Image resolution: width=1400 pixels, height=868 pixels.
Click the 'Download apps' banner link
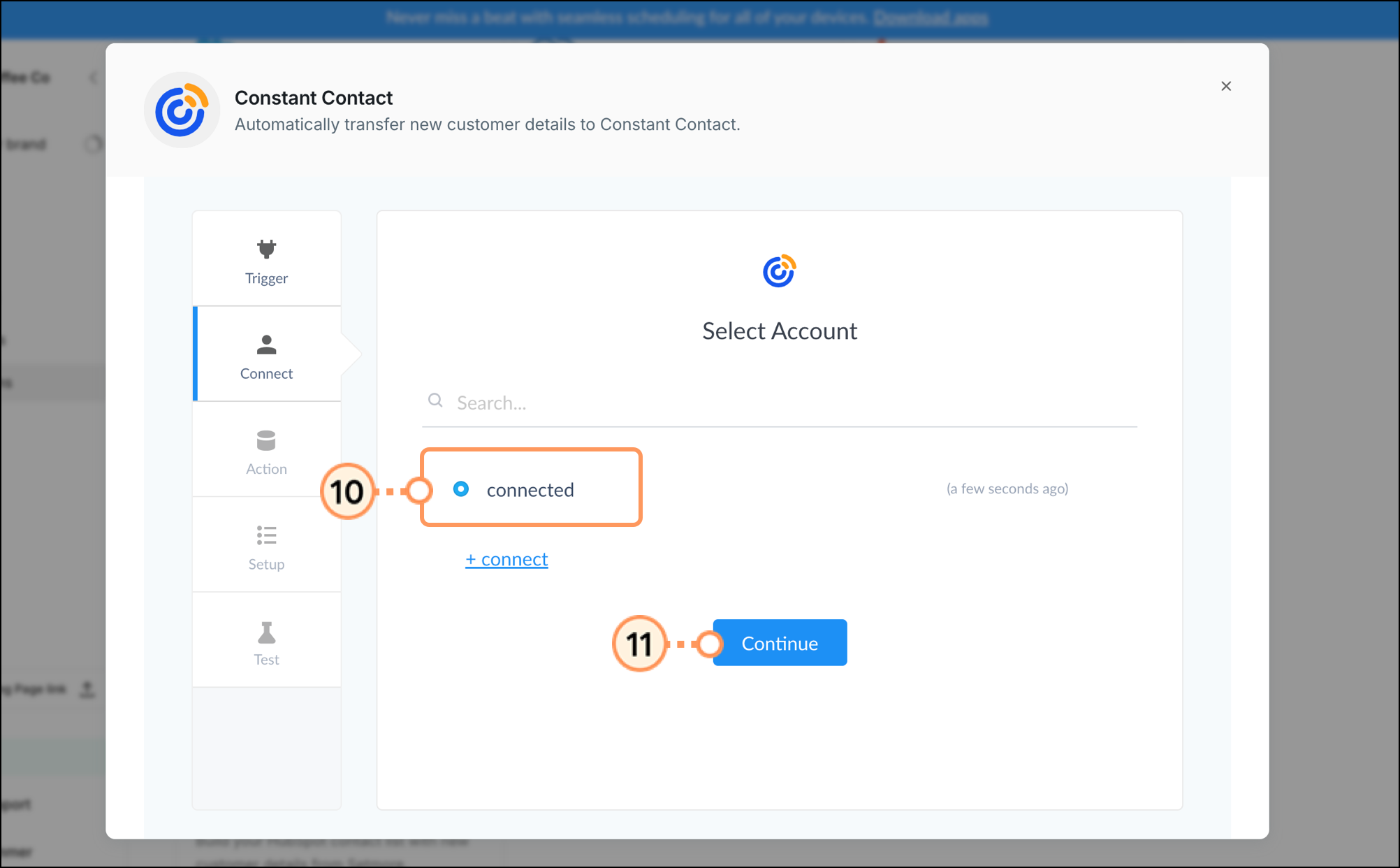point(931,17)
